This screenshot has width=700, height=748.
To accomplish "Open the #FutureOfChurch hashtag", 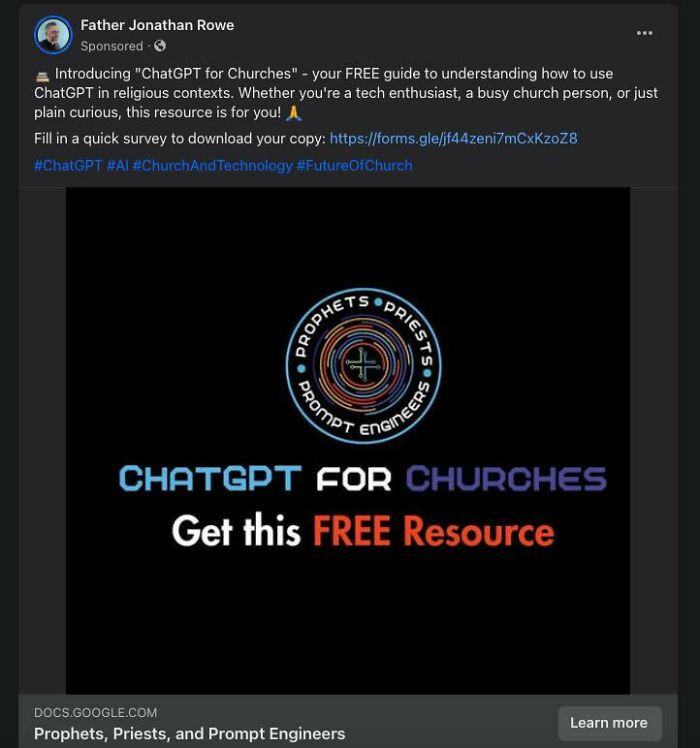I will [355, 166].
